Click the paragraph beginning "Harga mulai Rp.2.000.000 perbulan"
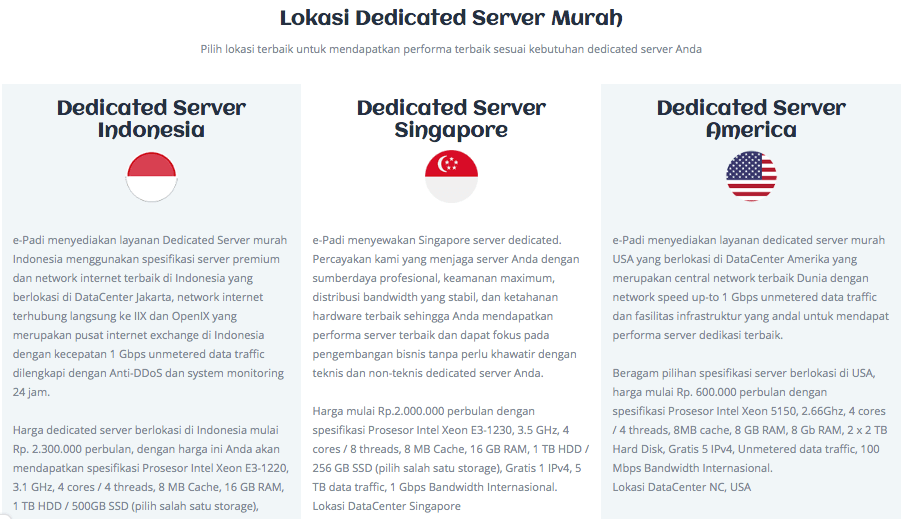The width and height of the screenshot is (915, 519). click(450, 449)
